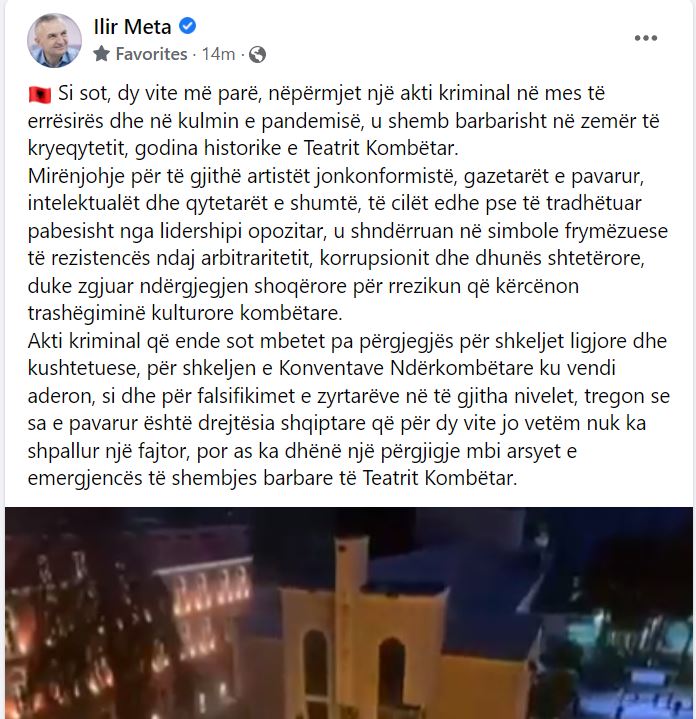This screenshot has height=719, width=696.
Task: Click the line starting "Mirënjohje për të gjithë"
Action: coord(336,176)
